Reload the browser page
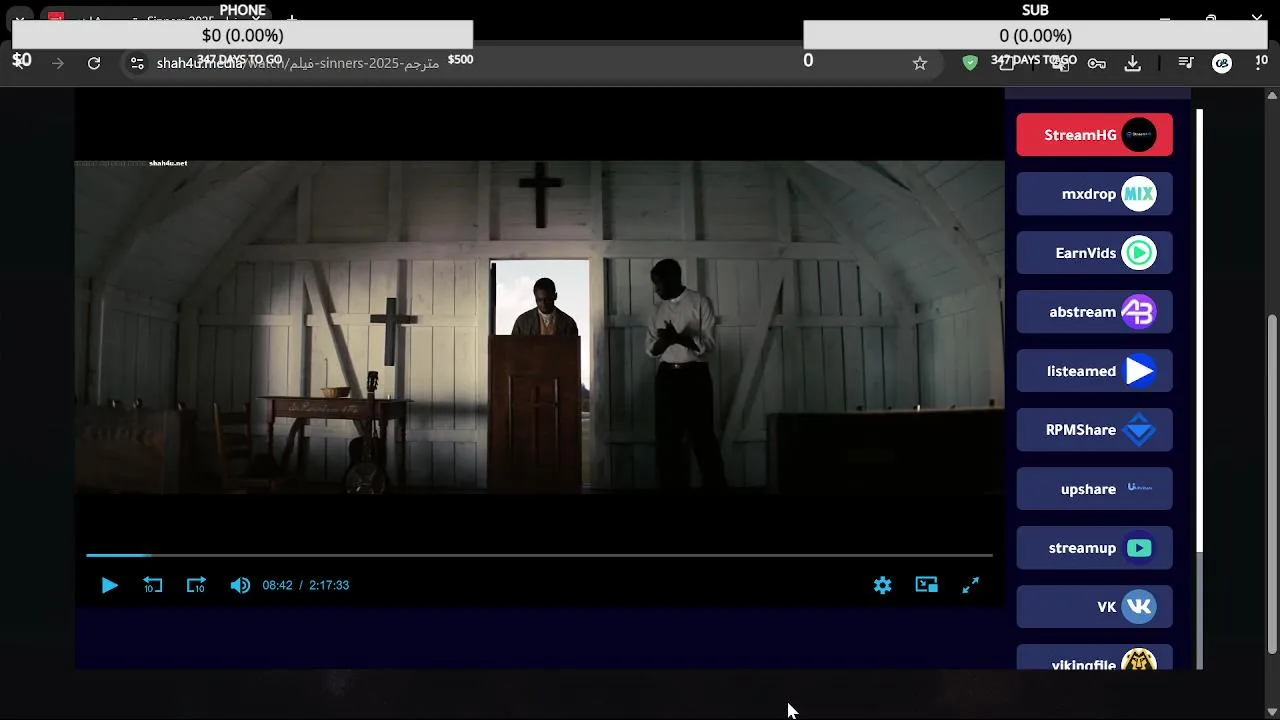 tap(94, 63)
